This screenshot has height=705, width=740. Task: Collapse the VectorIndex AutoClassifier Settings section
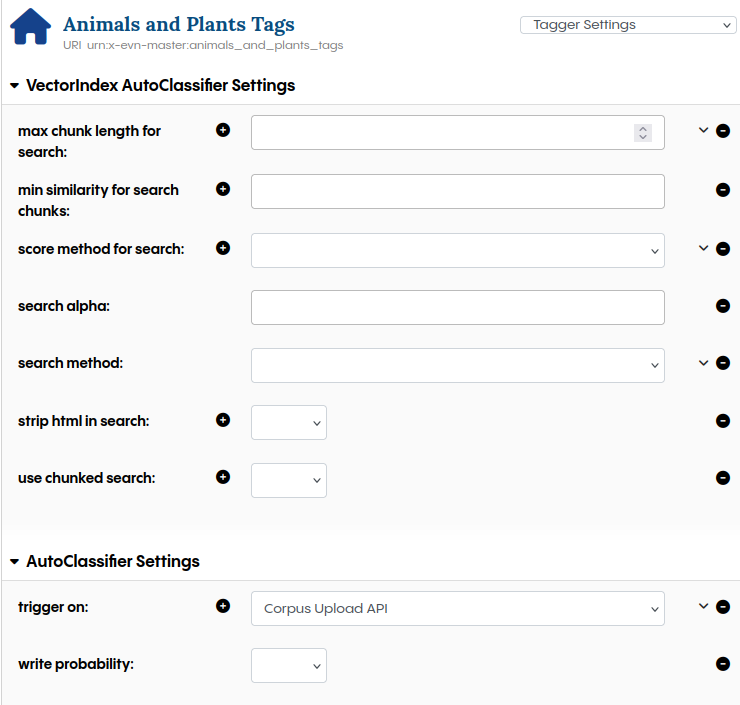pos(14,86)
